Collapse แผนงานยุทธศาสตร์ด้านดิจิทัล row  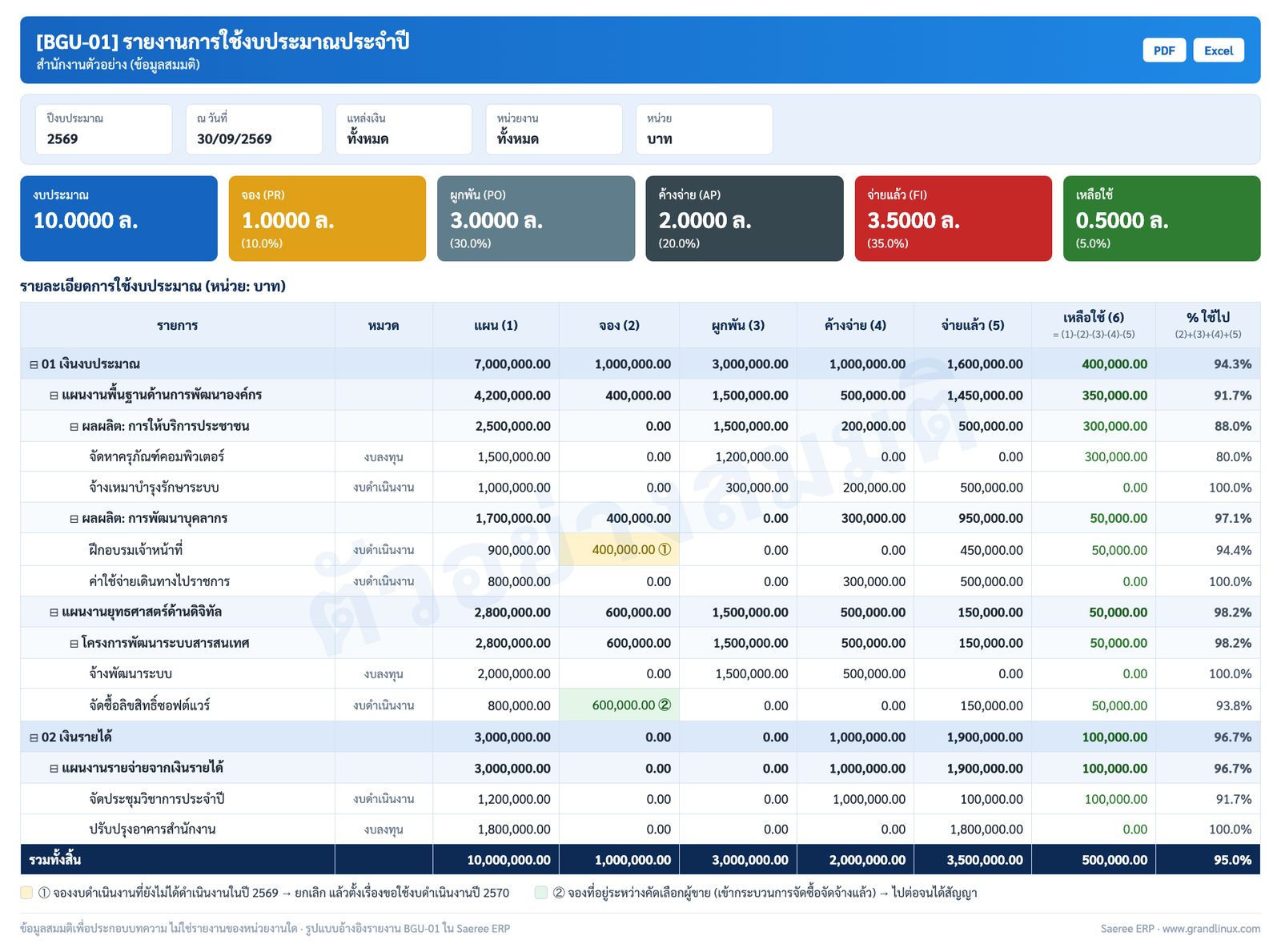pyautogui.click(x=54, y=613)
